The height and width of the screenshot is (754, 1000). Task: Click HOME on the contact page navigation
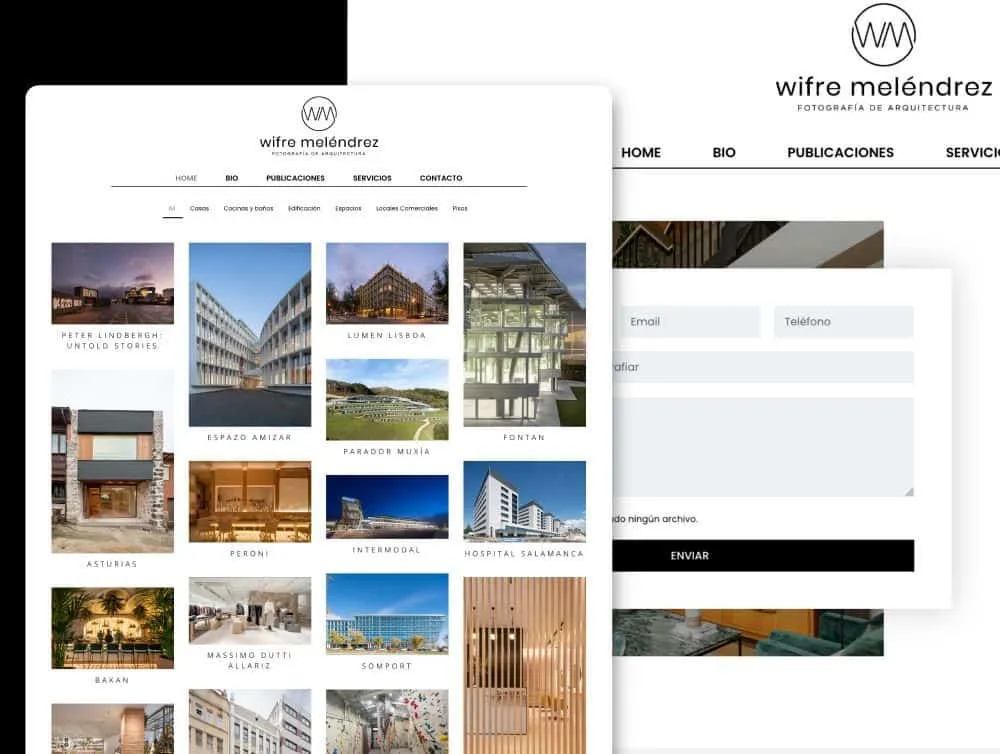point(641,152)
